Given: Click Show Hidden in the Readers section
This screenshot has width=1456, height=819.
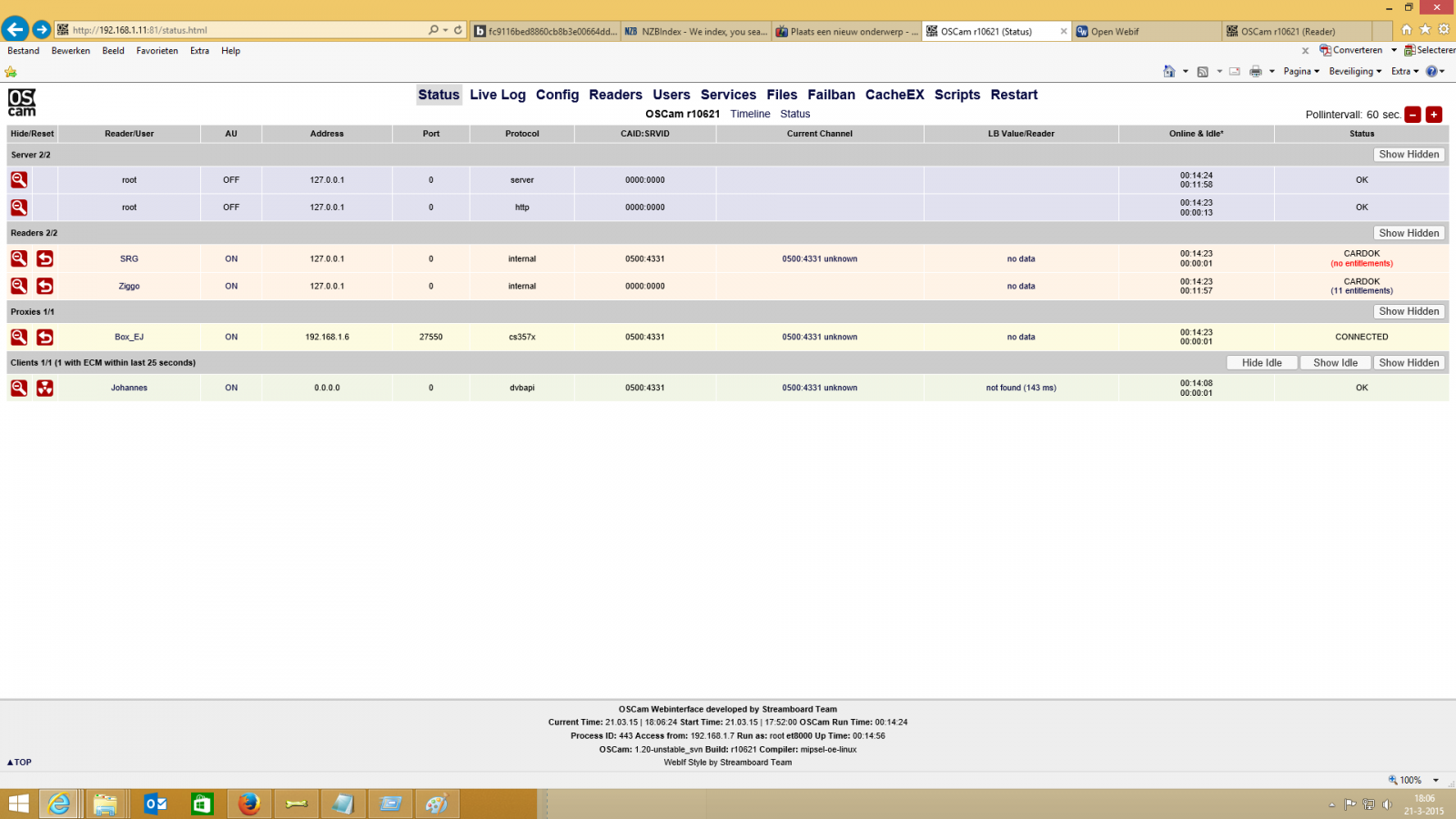Looking at the screenshot, I should point(1408,233).
